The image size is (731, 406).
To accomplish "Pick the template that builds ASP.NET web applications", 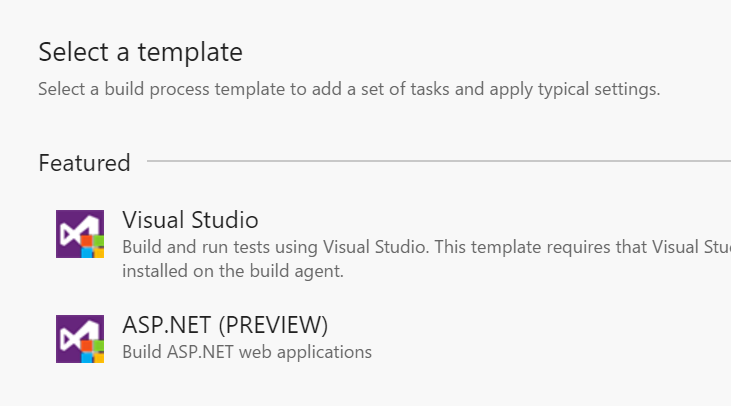I will (225, 325).
